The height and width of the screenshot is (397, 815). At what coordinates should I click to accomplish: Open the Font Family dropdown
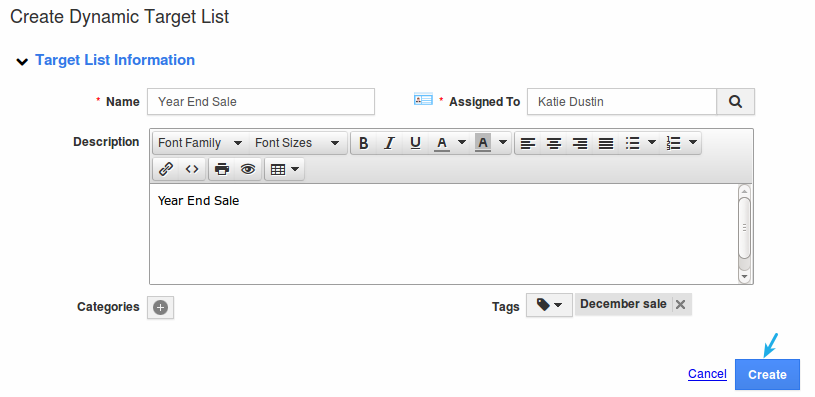tap(200, 143)
